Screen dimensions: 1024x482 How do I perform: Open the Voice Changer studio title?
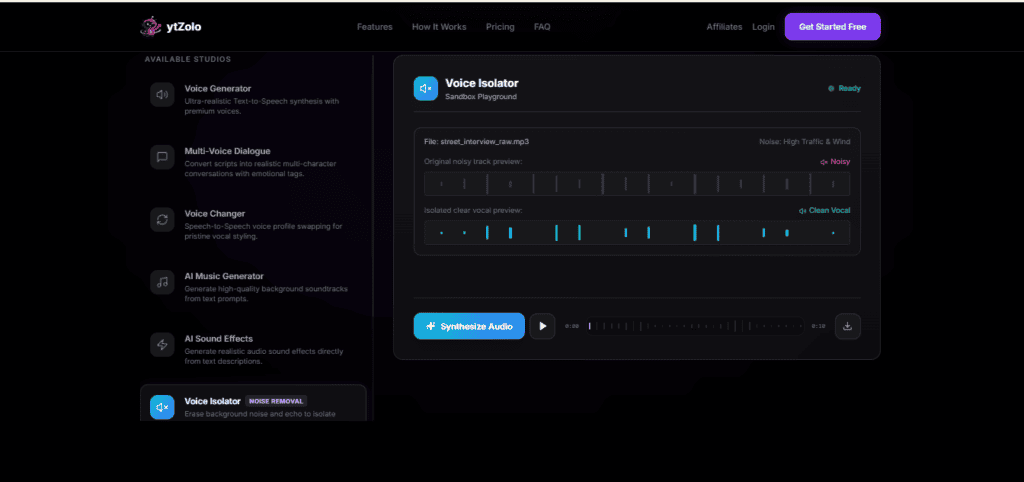click(x=215, y=214)
